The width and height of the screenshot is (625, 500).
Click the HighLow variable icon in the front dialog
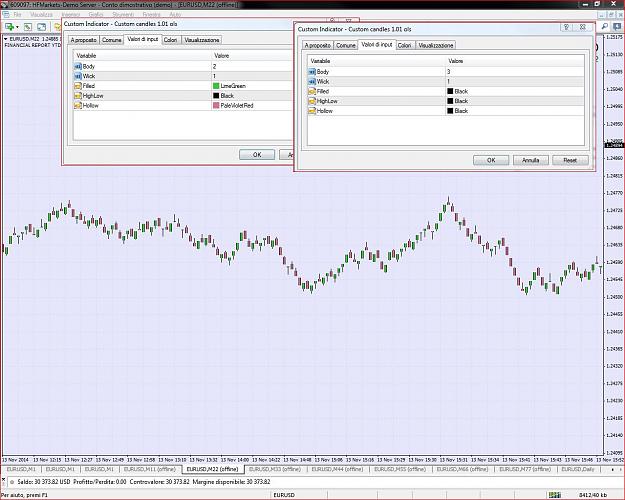[x=312, y=101]
